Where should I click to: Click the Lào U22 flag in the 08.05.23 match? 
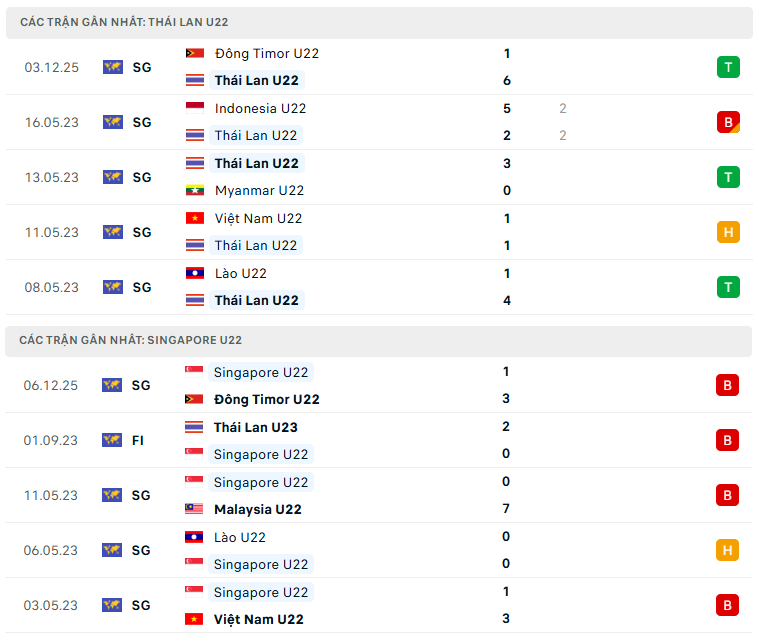pyautogui.click(x=195, y=273)
